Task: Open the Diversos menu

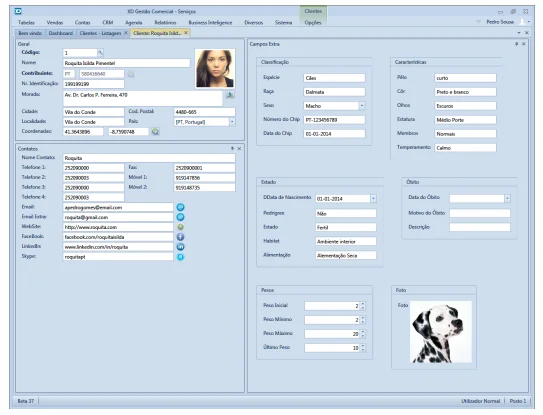Action: 253,23
